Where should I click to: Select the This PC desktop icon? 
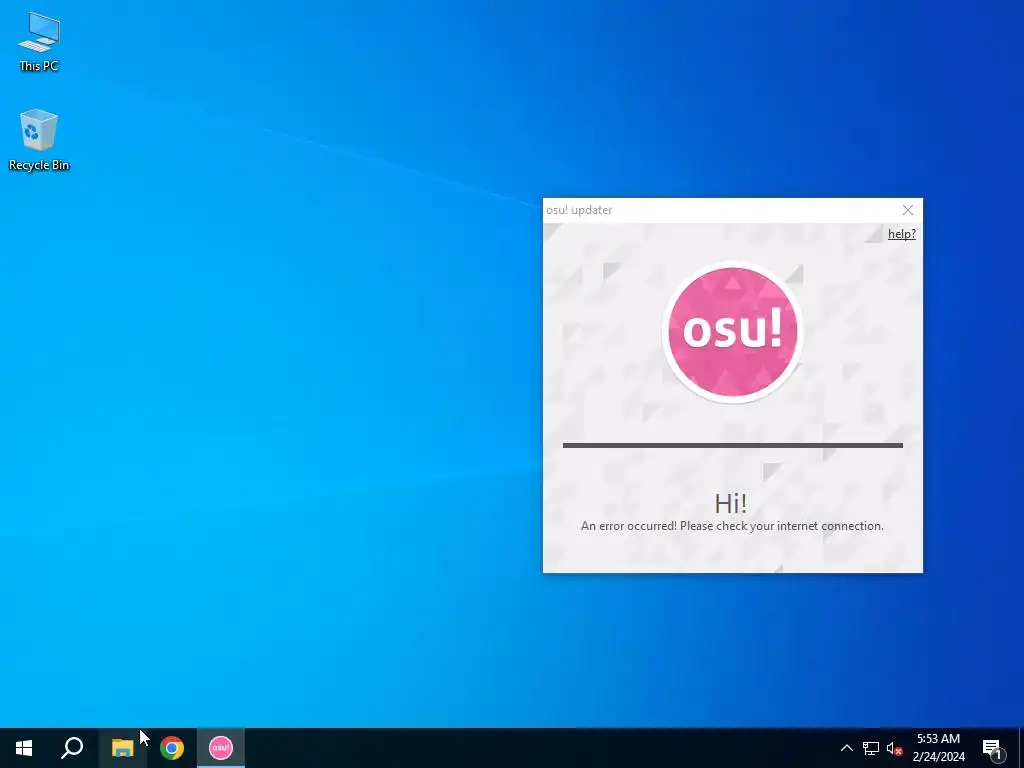click(x=39, y=41)
